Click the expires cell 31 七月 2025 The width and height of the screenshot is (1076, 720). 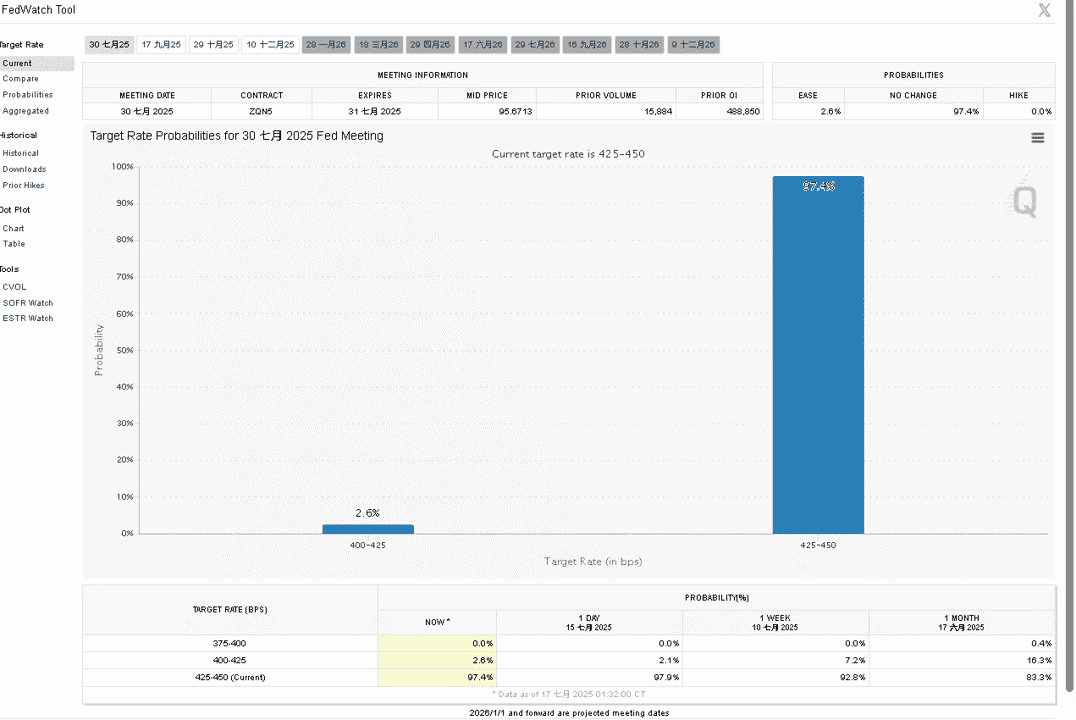coord(375,111)
